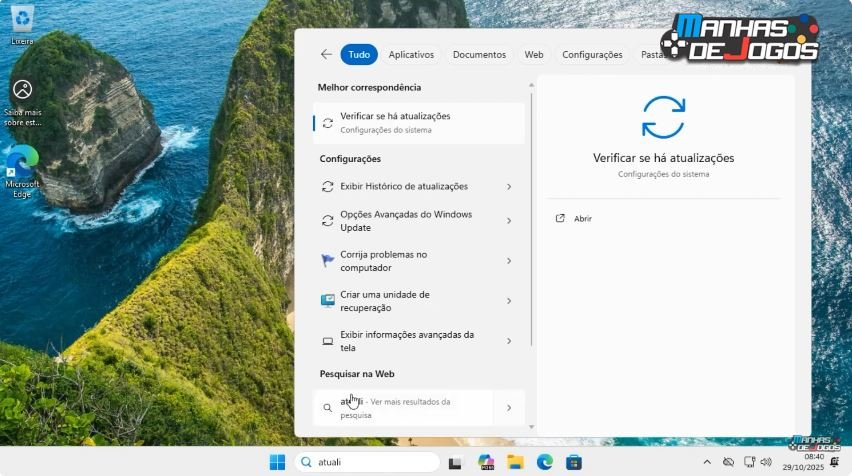Expand Exibir Histórico de atualizações chevron
The image size is (852, 476).
click(x=509, y=187)
